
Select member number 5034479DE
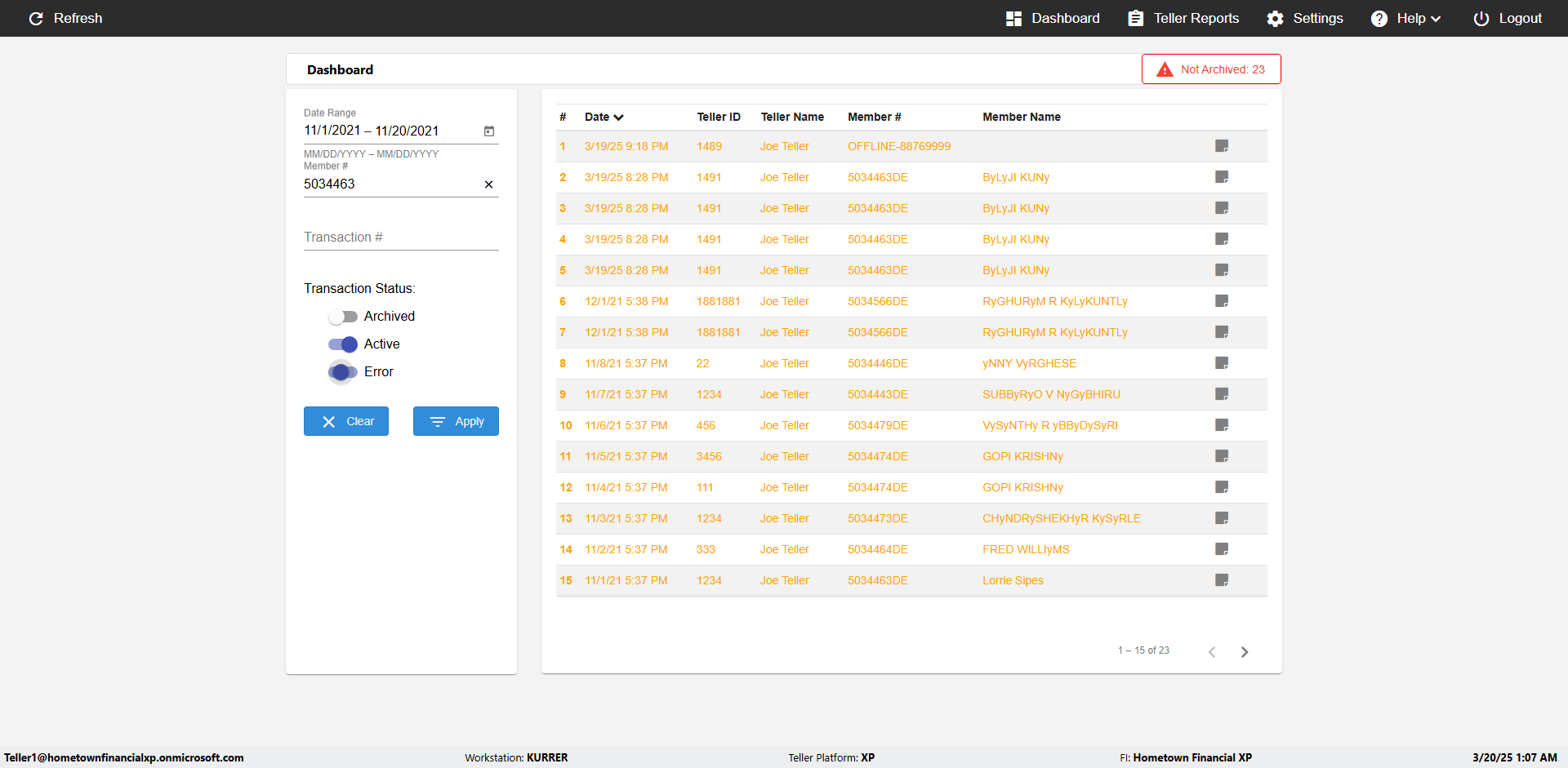(x=878, y=425)
